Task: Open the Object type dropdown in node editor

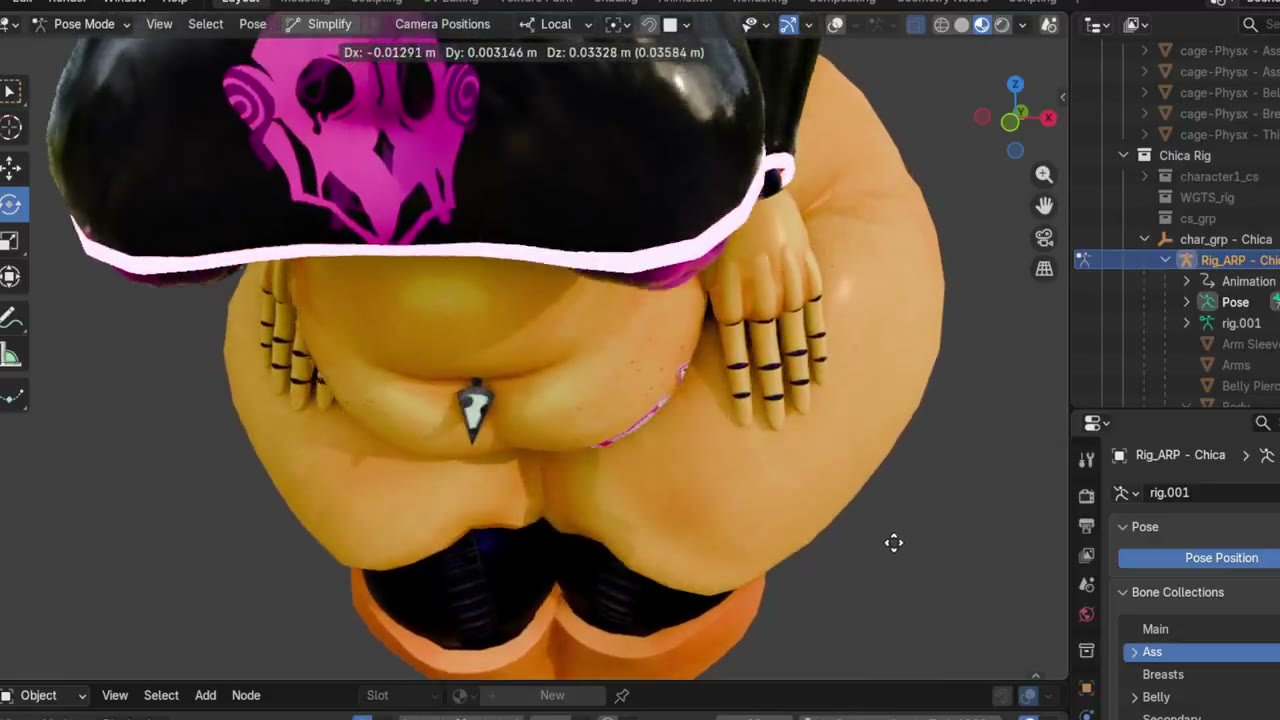Action: [44, 696]
